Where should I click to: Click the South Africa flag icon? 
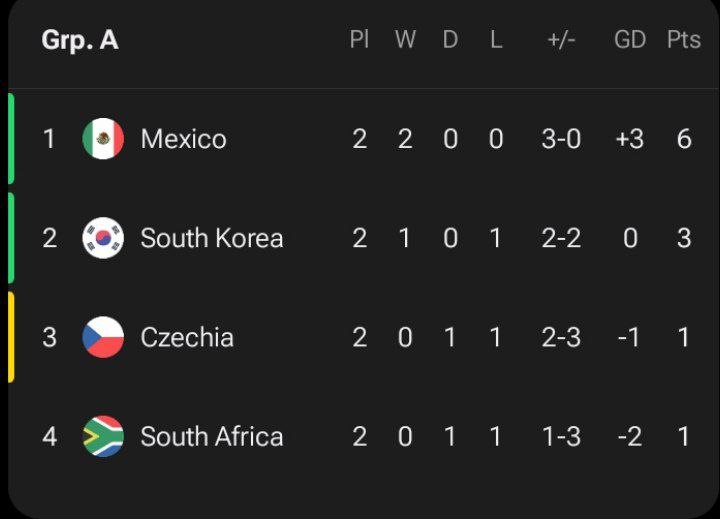click(x=103, y=436)
